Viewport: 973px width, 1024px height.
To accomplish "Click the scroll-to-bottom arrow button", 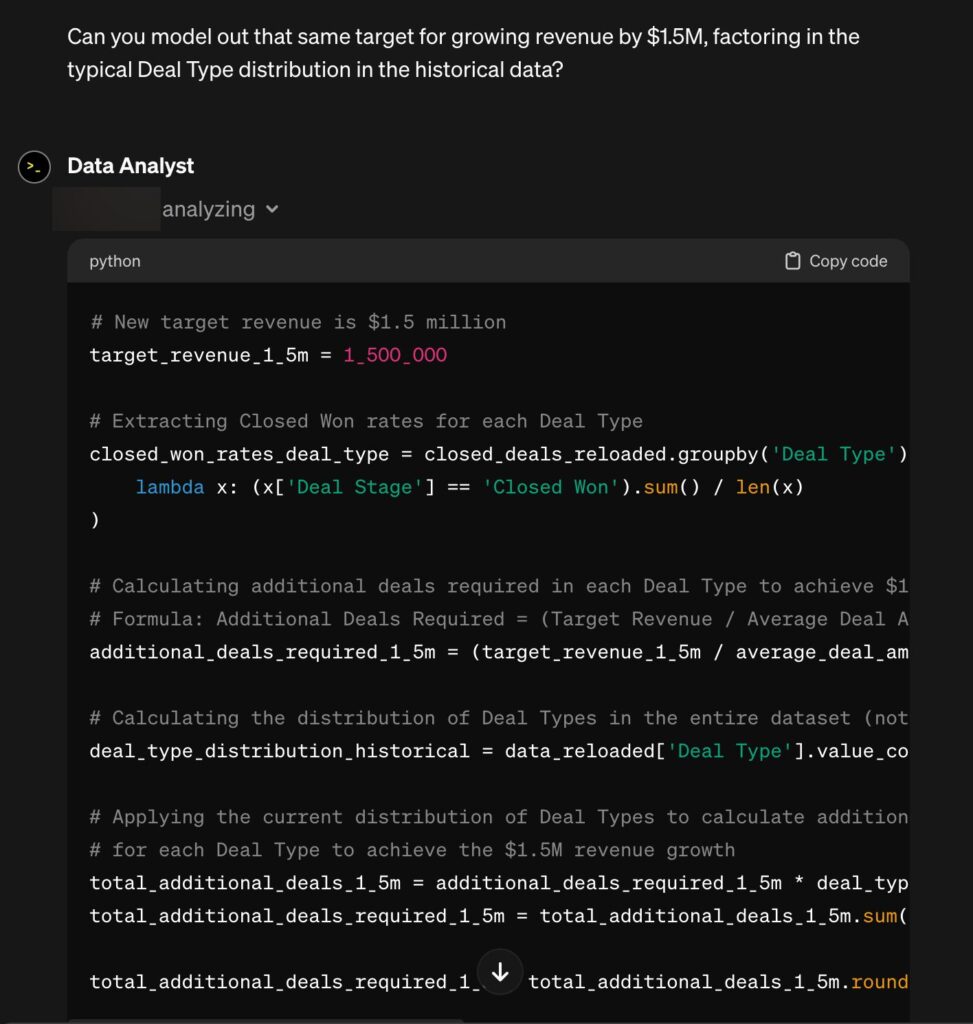I will click(500, 972).
